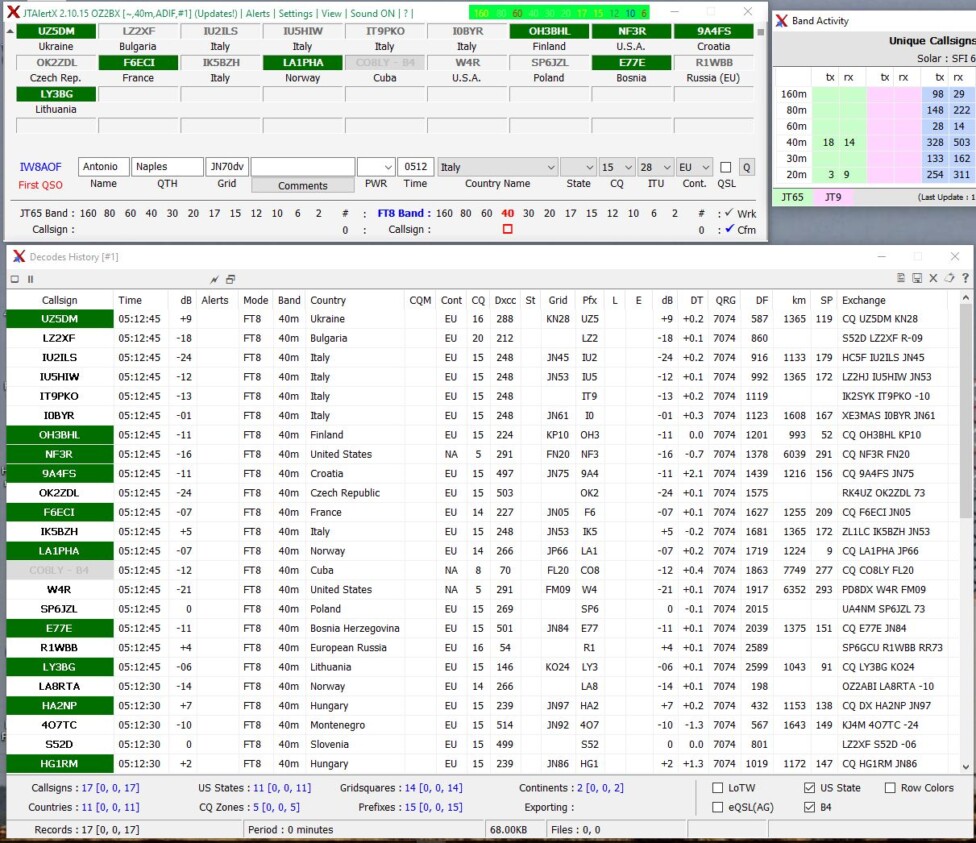Click the X clear icon in Decodes History toolbar
Image resolution: width=976 pixels, height=843 pixels.
[x=933, y=278]
